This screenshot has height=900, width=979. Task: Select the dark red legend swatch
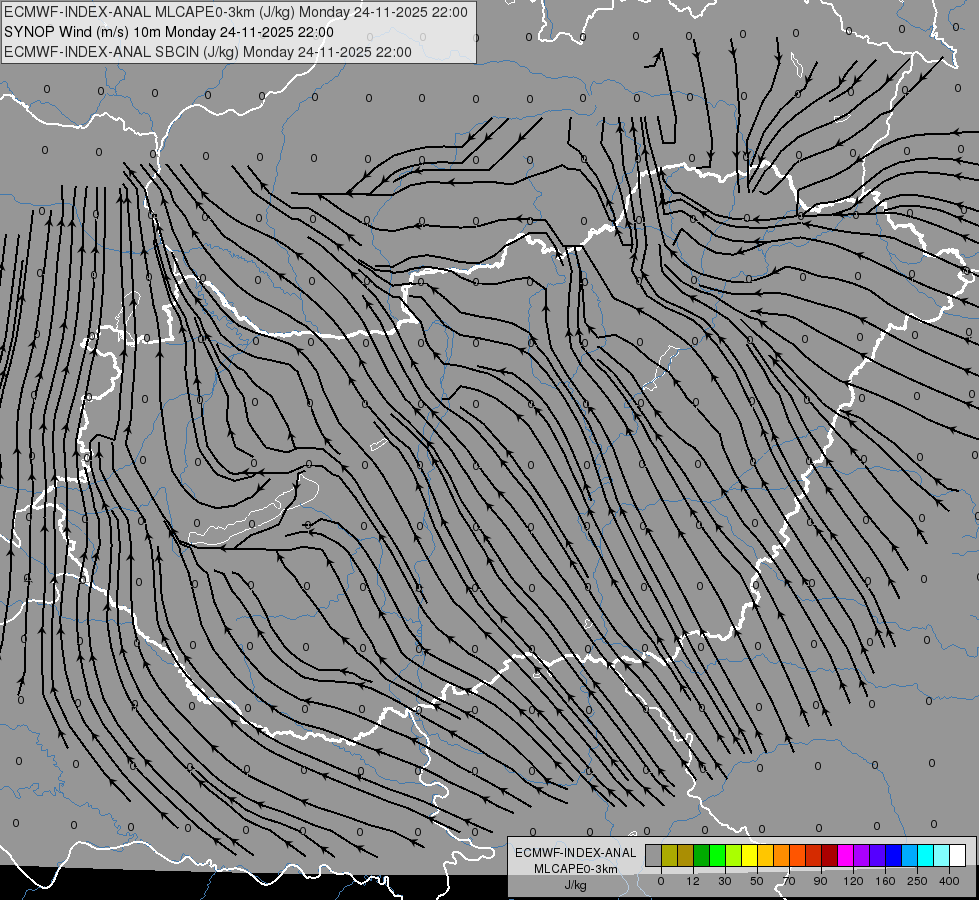point(830,855)
